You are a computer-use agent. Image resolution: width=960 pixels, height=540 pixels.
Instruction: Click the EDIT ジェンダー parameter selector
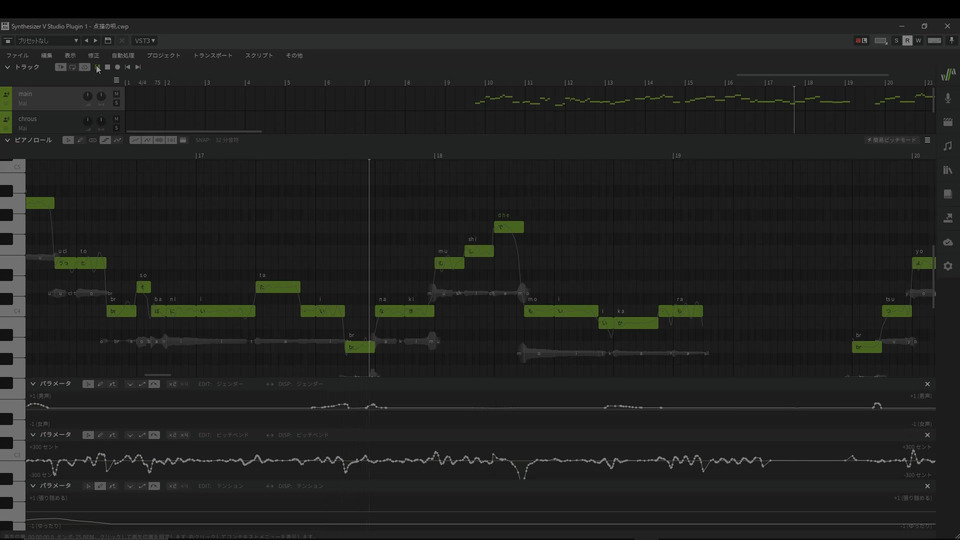coord(221,384)
